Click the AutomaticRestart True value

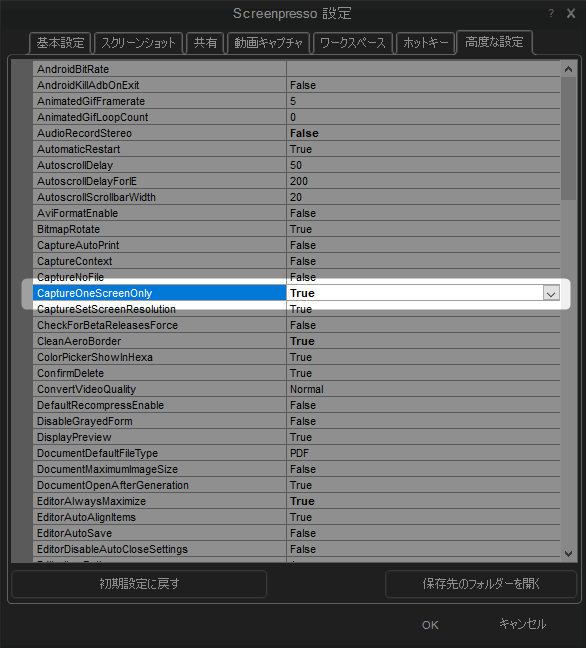click(423, 149)
